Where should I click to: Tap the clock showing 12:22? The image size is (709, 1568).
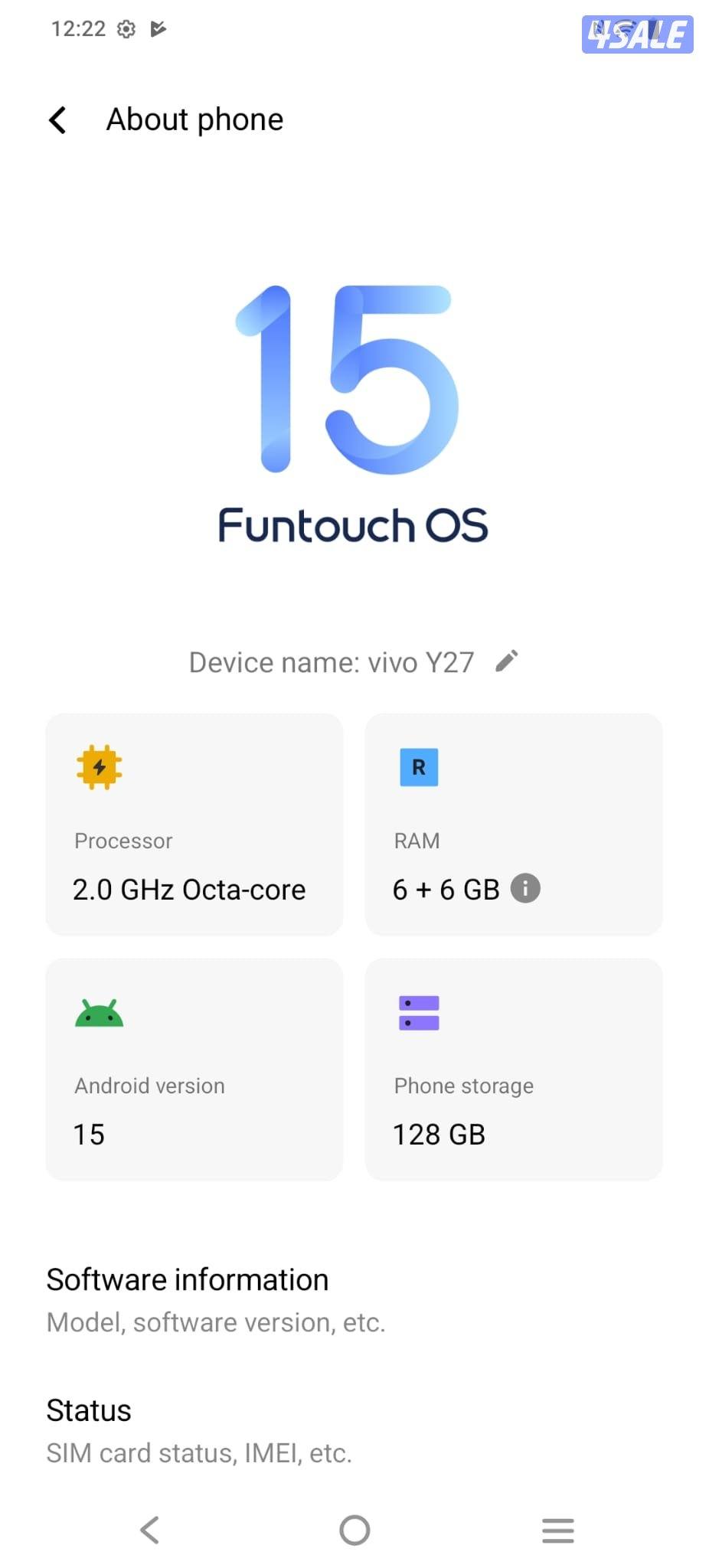80,29
